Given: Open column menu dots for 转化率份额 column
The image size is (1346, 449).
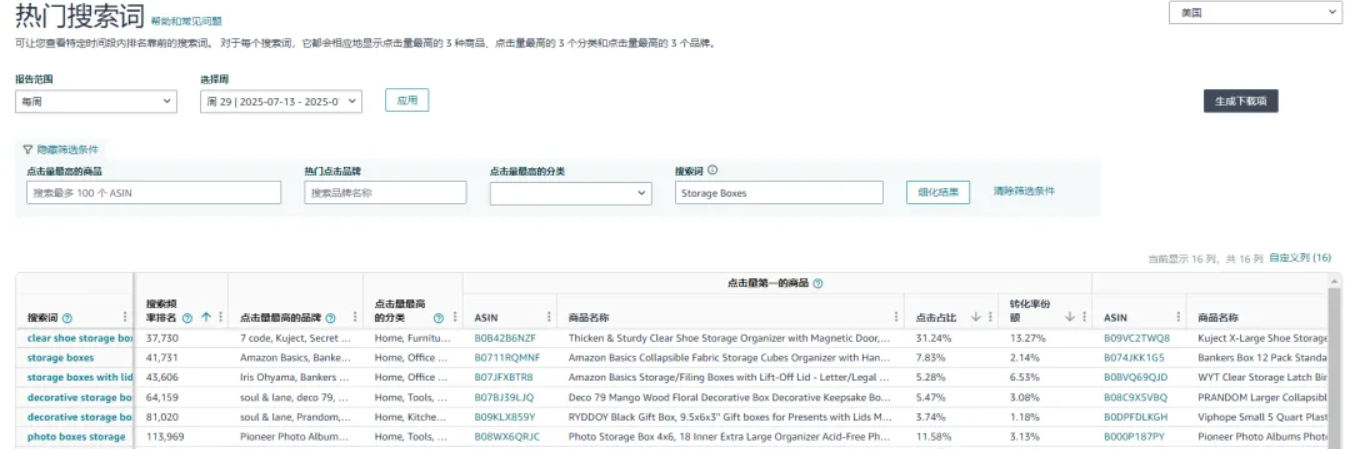Looking at the screenshot, I should [x=1084, y=318].
